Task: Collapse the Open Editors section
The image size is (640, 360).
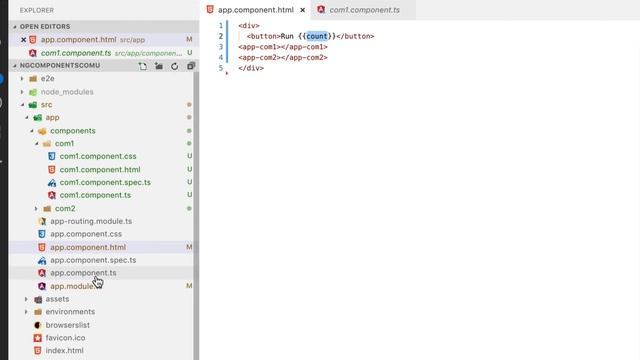Action: [x=15, y=27]
